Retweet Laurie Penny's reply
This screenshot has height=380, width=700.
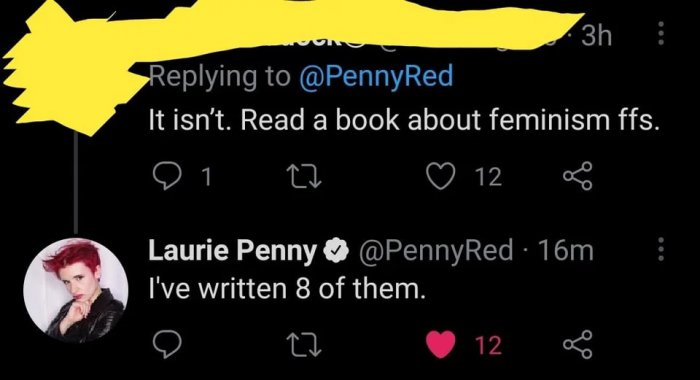pyautogui.click(x=304, y=346)
